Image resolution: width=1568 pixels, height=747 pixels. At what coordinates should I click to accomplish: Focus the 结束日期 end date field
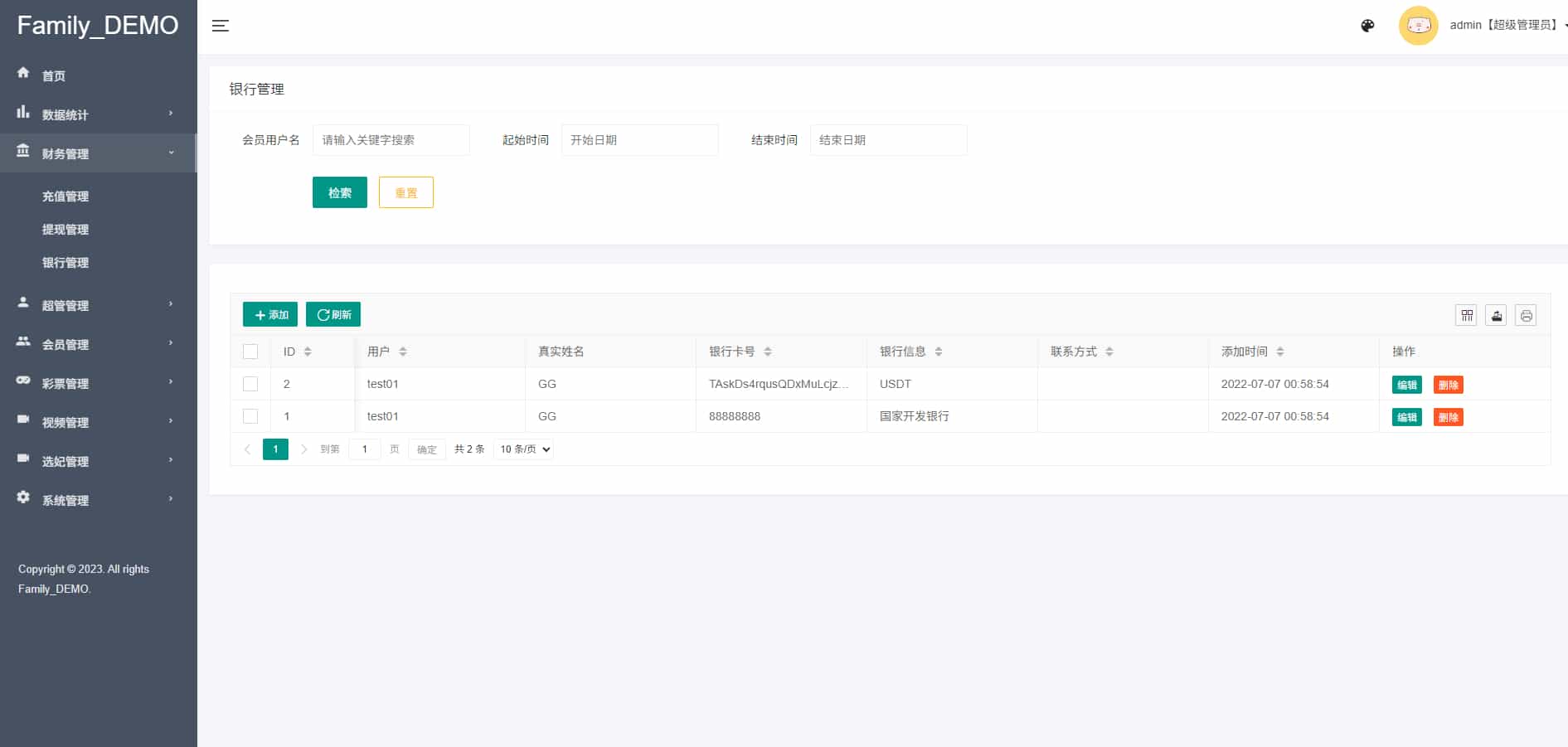point(889,140)
